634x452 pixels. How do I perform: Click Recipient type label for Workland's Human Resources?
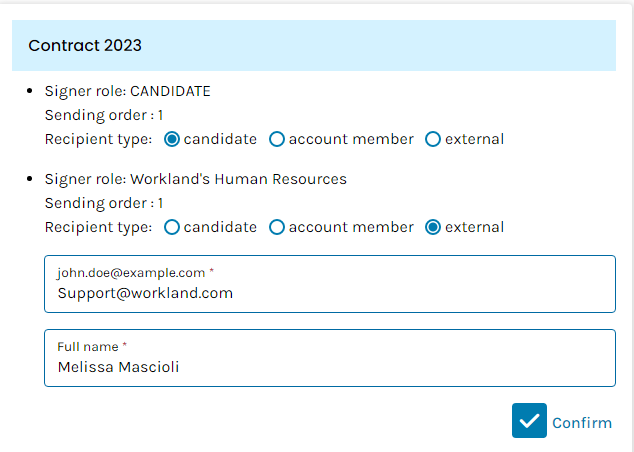point(98,227)
